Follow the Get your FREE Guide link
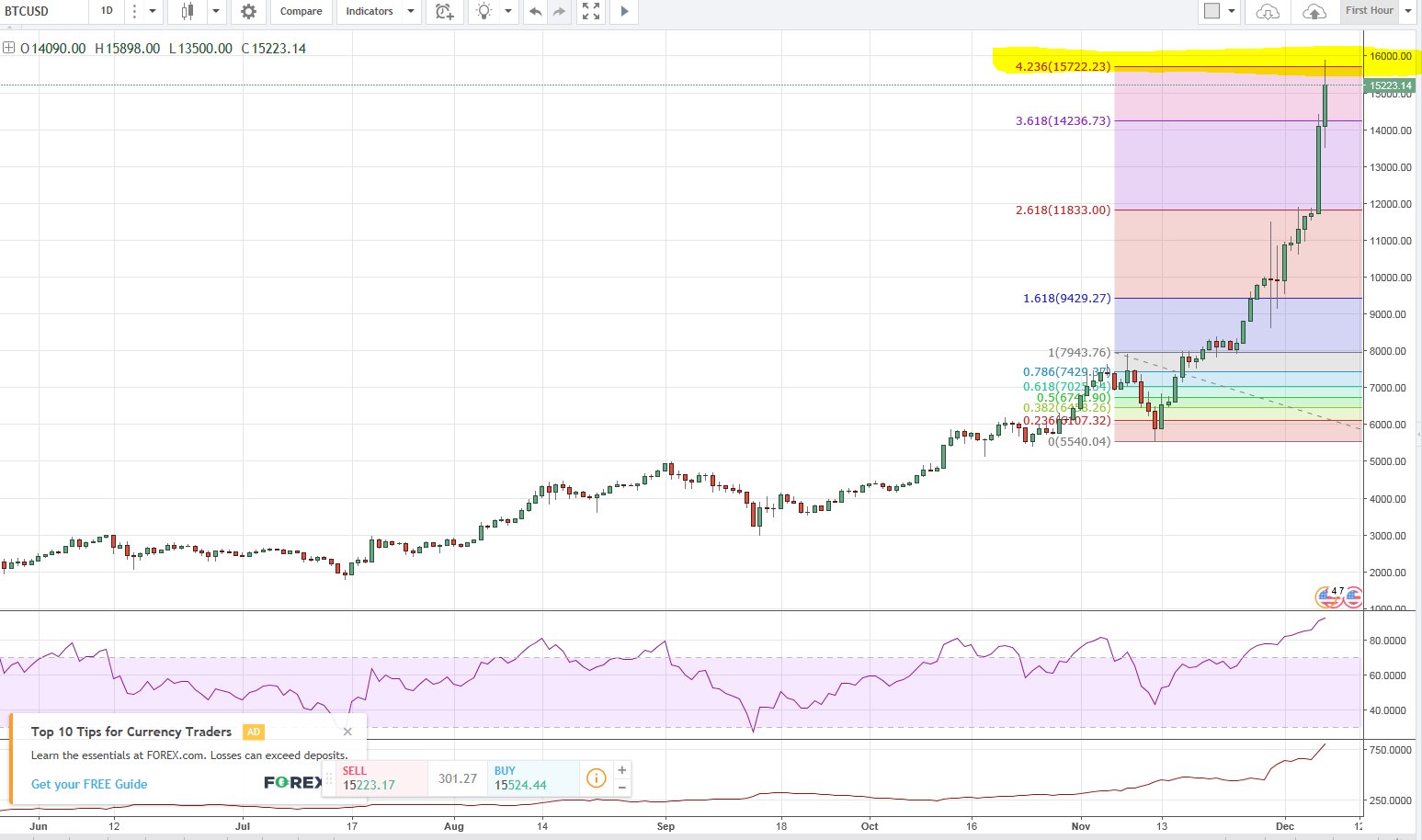This screenshot has height=840, width=1422. [x=89, y=784]
